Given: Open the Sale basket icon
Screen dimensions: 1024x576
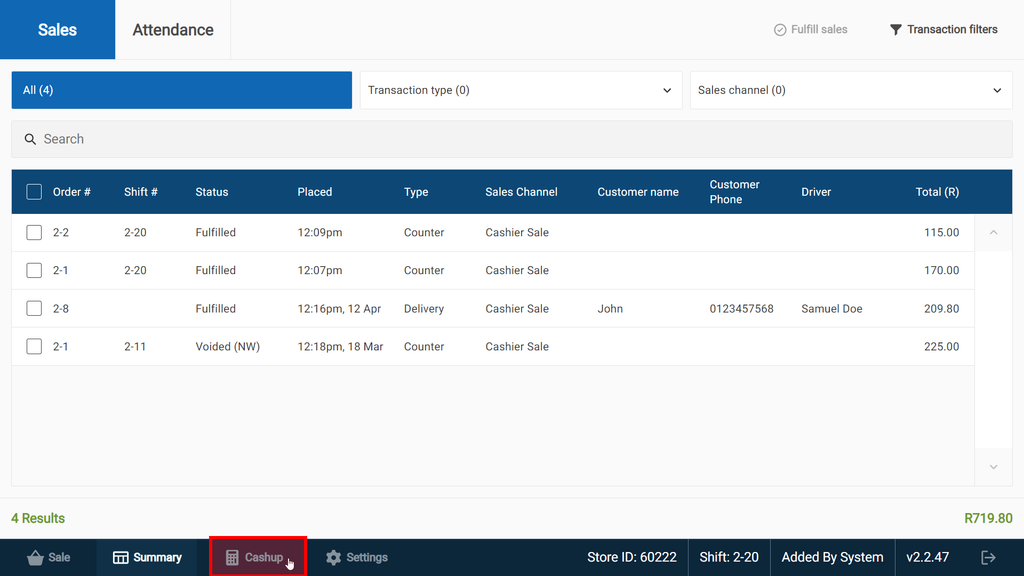Looking at the screenshot, I should 35,558.
